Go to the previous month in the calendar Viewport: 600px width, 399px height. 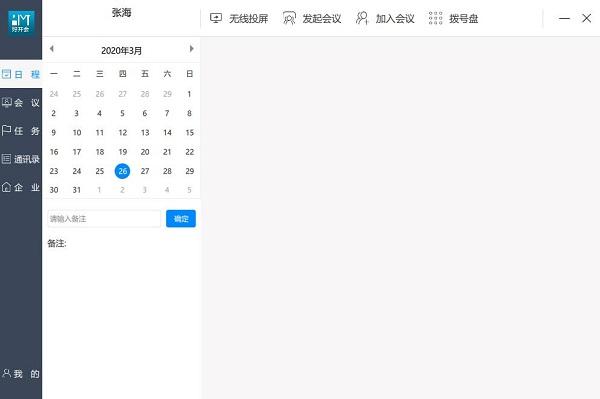(x=52, y=49)
